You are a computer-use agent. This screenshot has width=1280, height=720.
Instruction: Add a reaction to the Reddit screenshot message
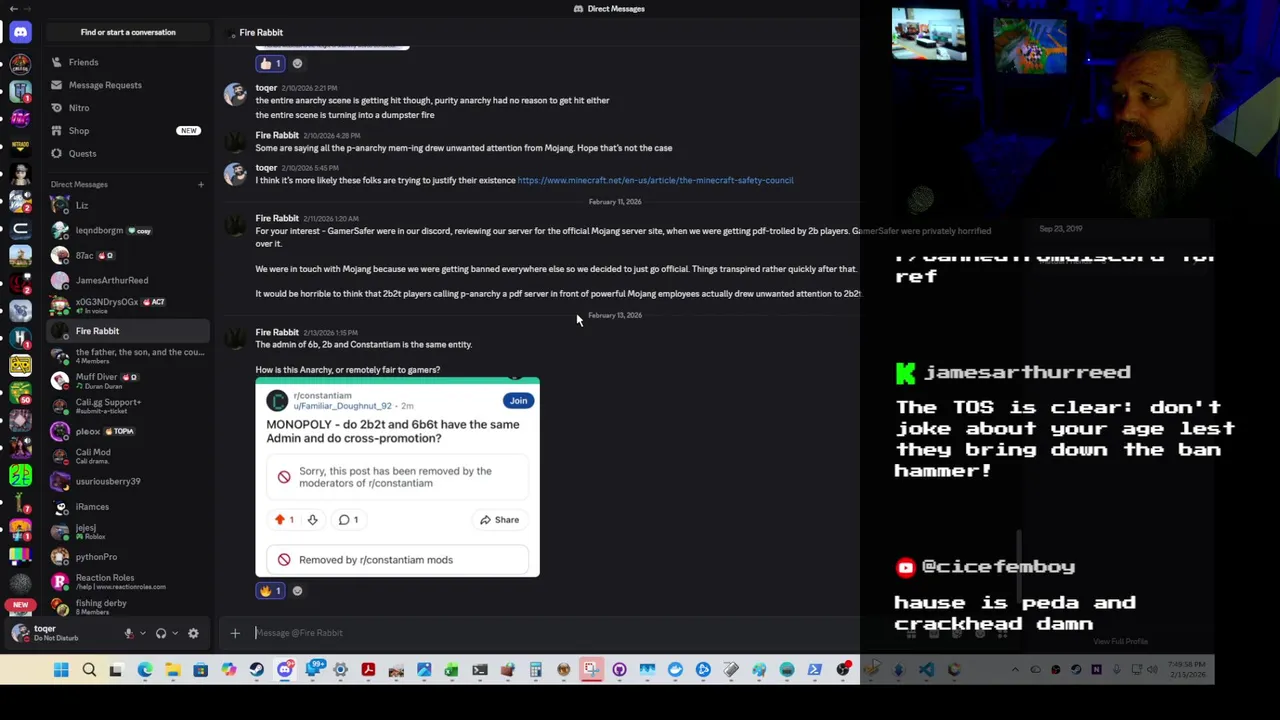coord(297,591)
